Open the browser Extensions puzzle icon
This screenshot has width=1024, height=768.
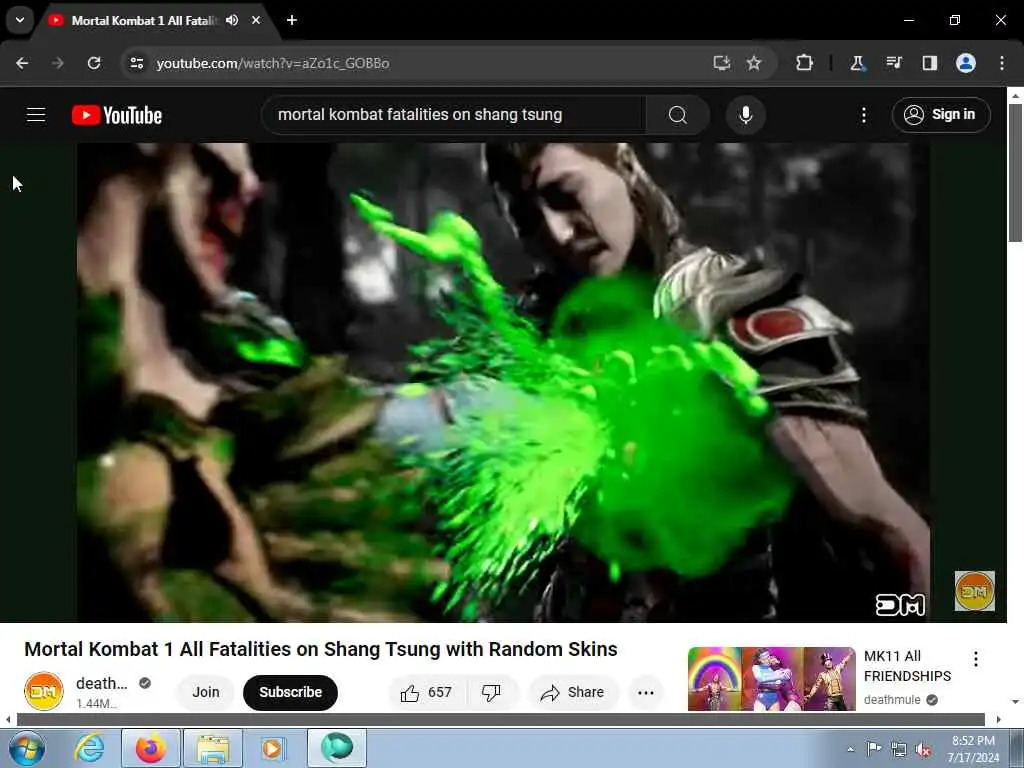[x=805, y=63]
